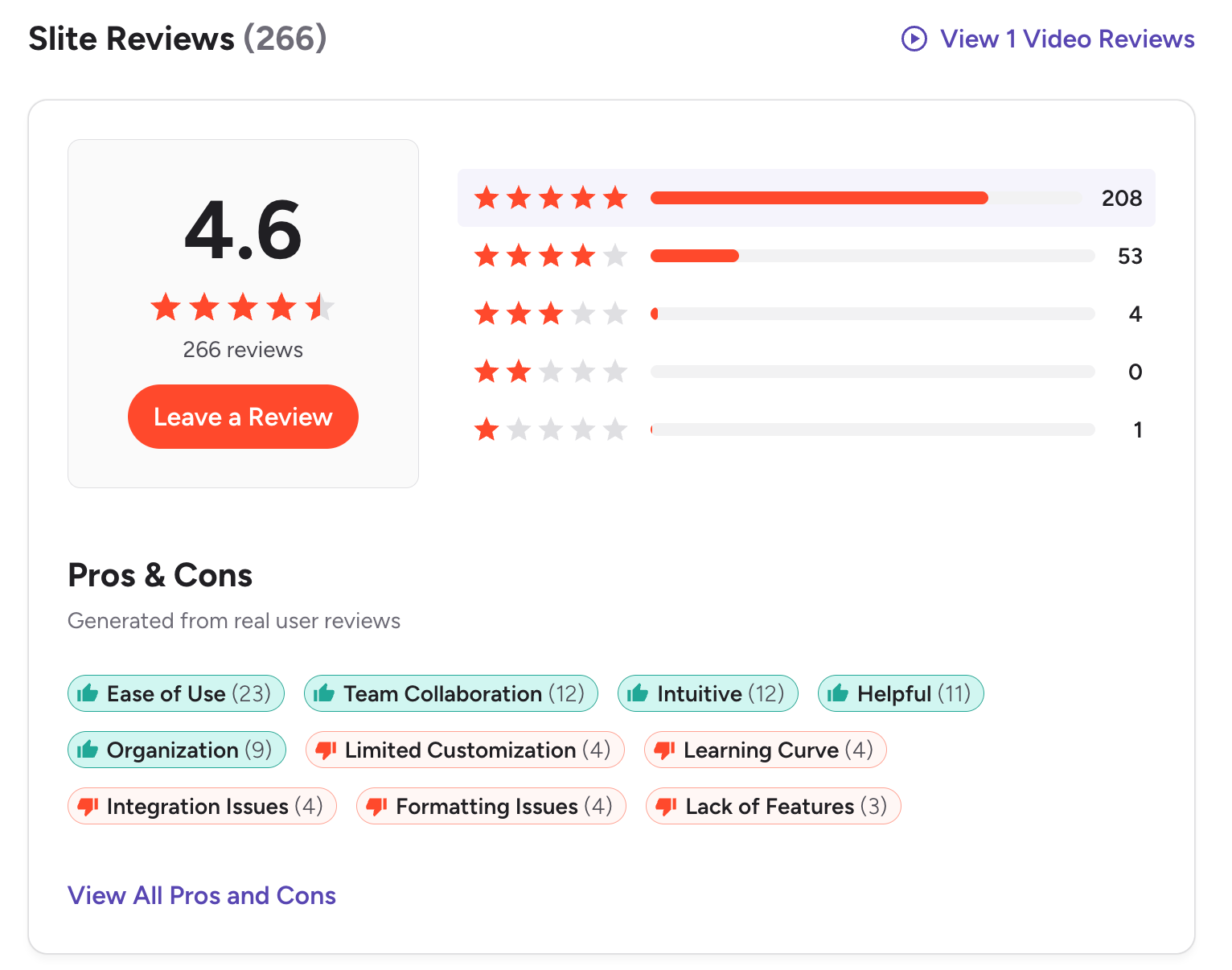
Task: Click the 4.6 overall star rating
Action: tap(243, 307)
